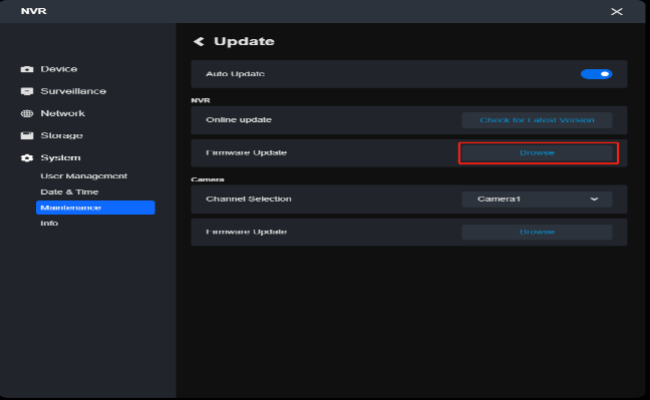Viewport: 650px width, 400px height.
Task: Open the Storage settings section
Action: click(x=61, y=136)
